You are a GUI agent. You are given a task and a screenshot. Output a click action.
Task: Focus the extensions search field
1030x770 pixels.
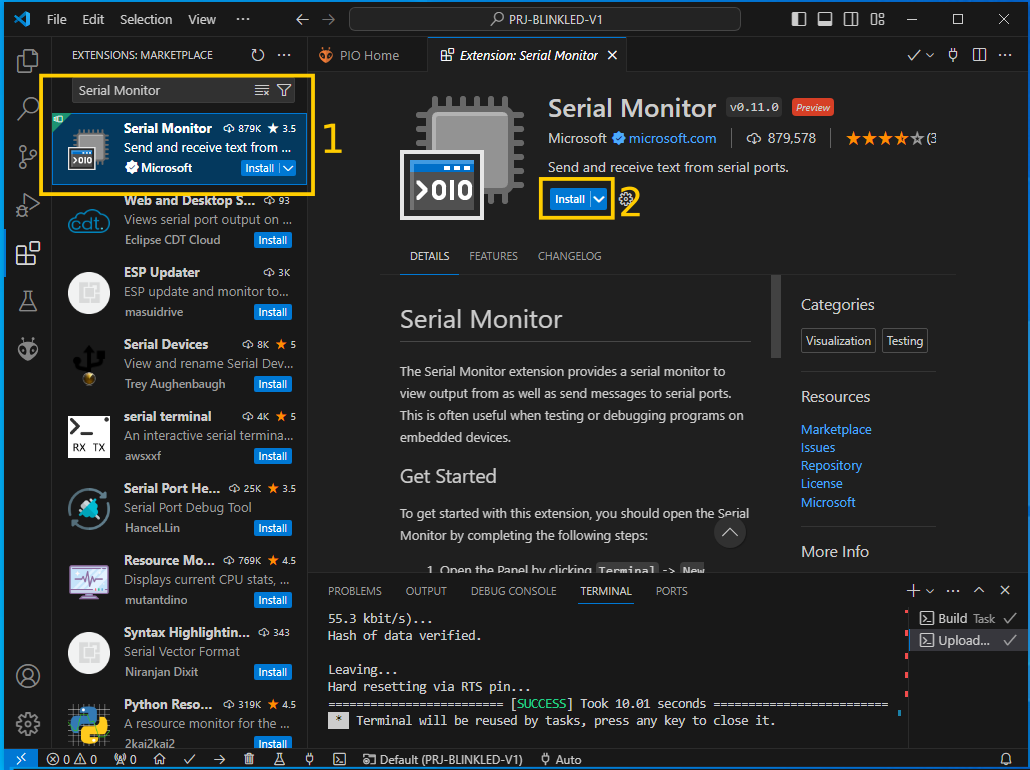point(164,91)
